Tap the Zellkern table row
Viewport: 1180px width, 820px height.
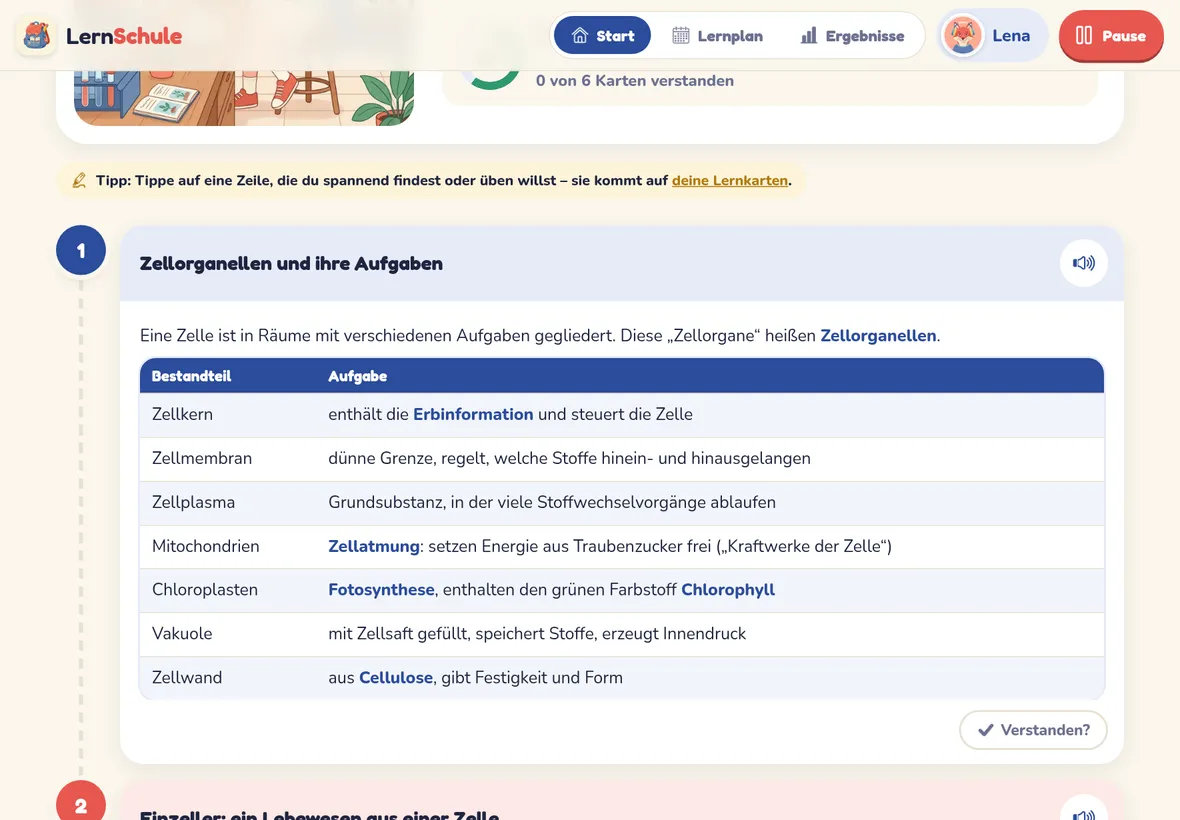click(622, 415)
